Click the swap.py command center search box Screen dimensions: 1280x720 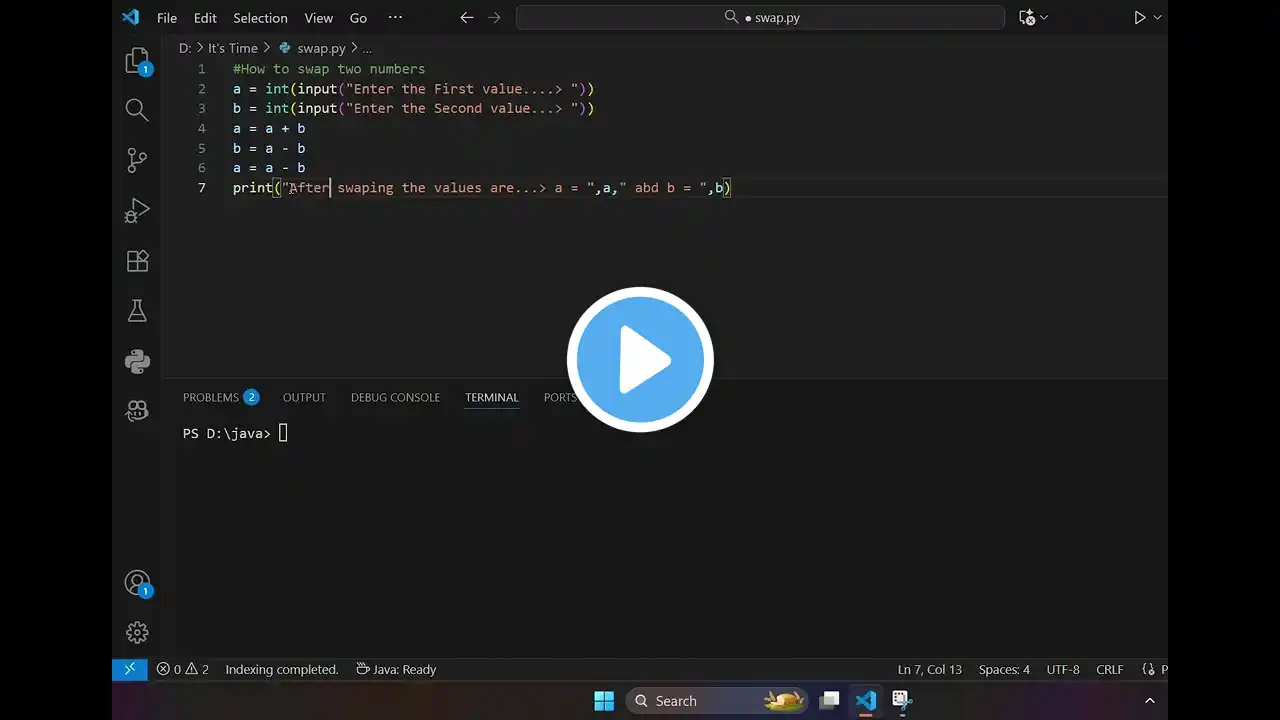pos(760,18)
